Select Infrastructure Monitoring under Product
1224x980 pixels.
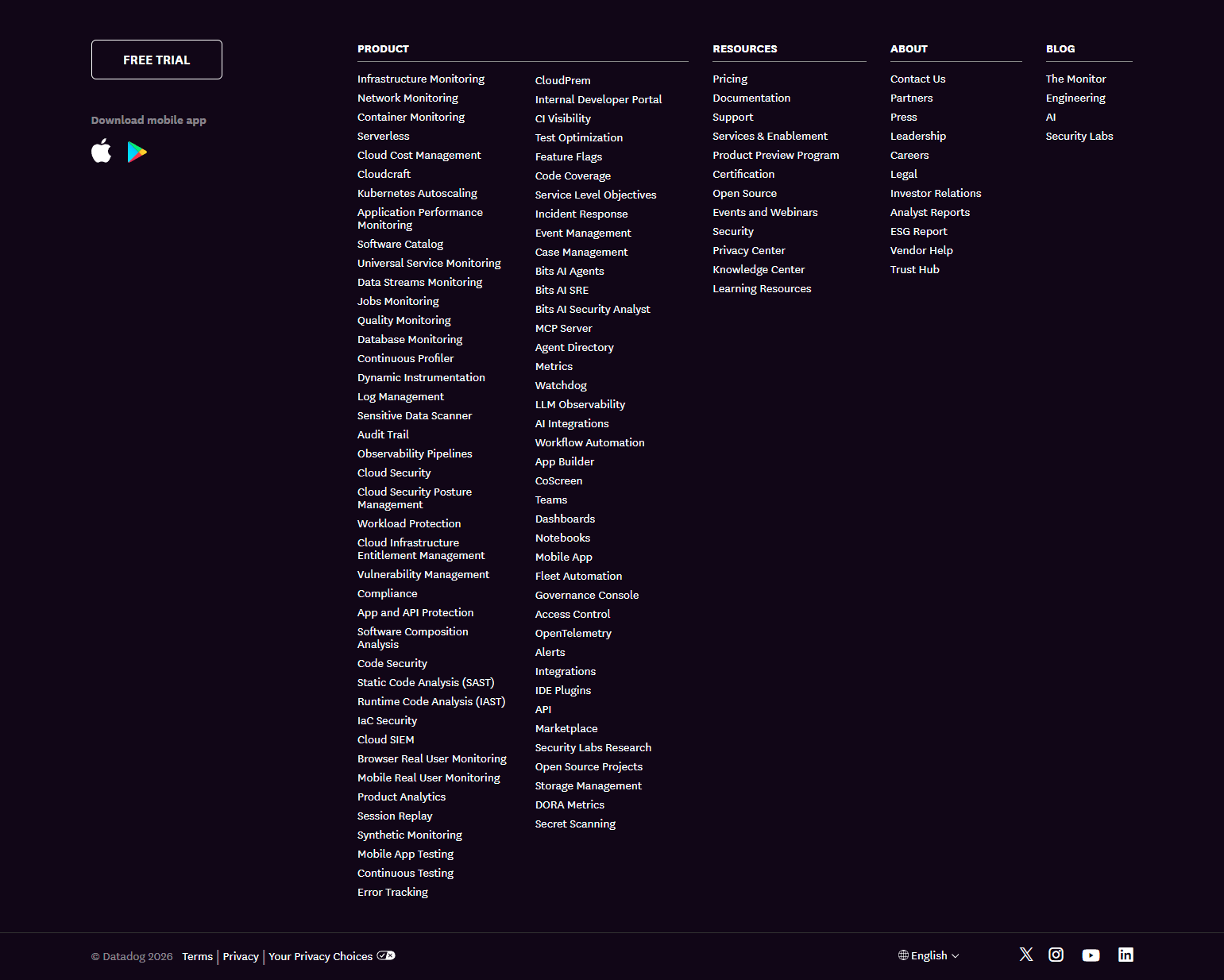click(420, 79)
